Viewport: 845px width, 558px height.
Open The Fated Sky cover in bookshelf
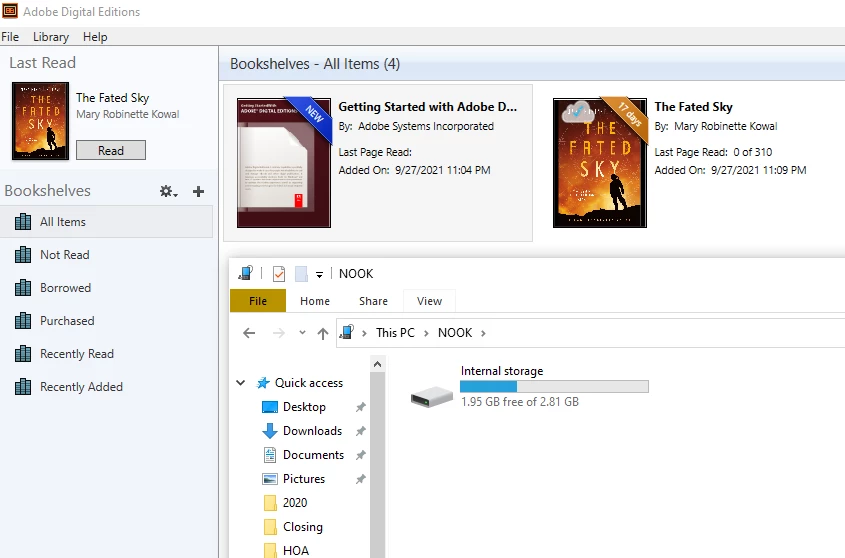600,163
